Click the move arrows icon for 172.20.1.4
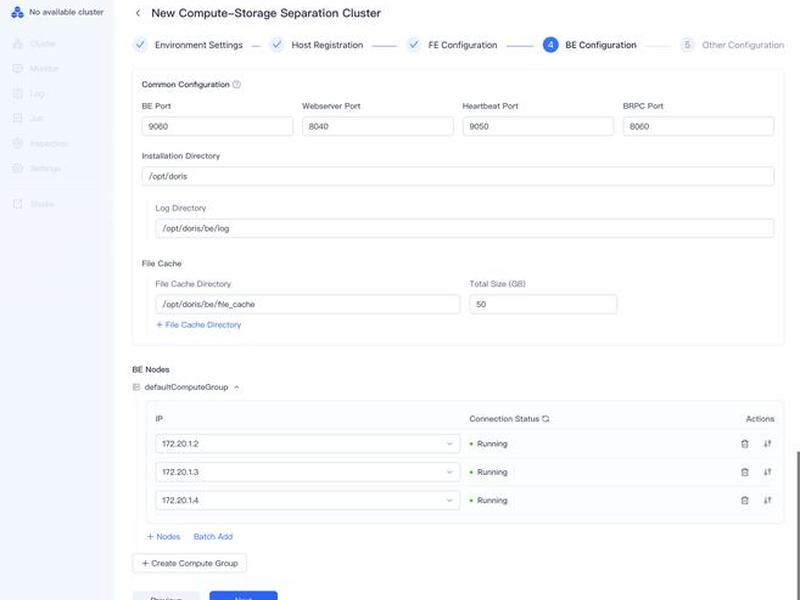 point(767,501)
